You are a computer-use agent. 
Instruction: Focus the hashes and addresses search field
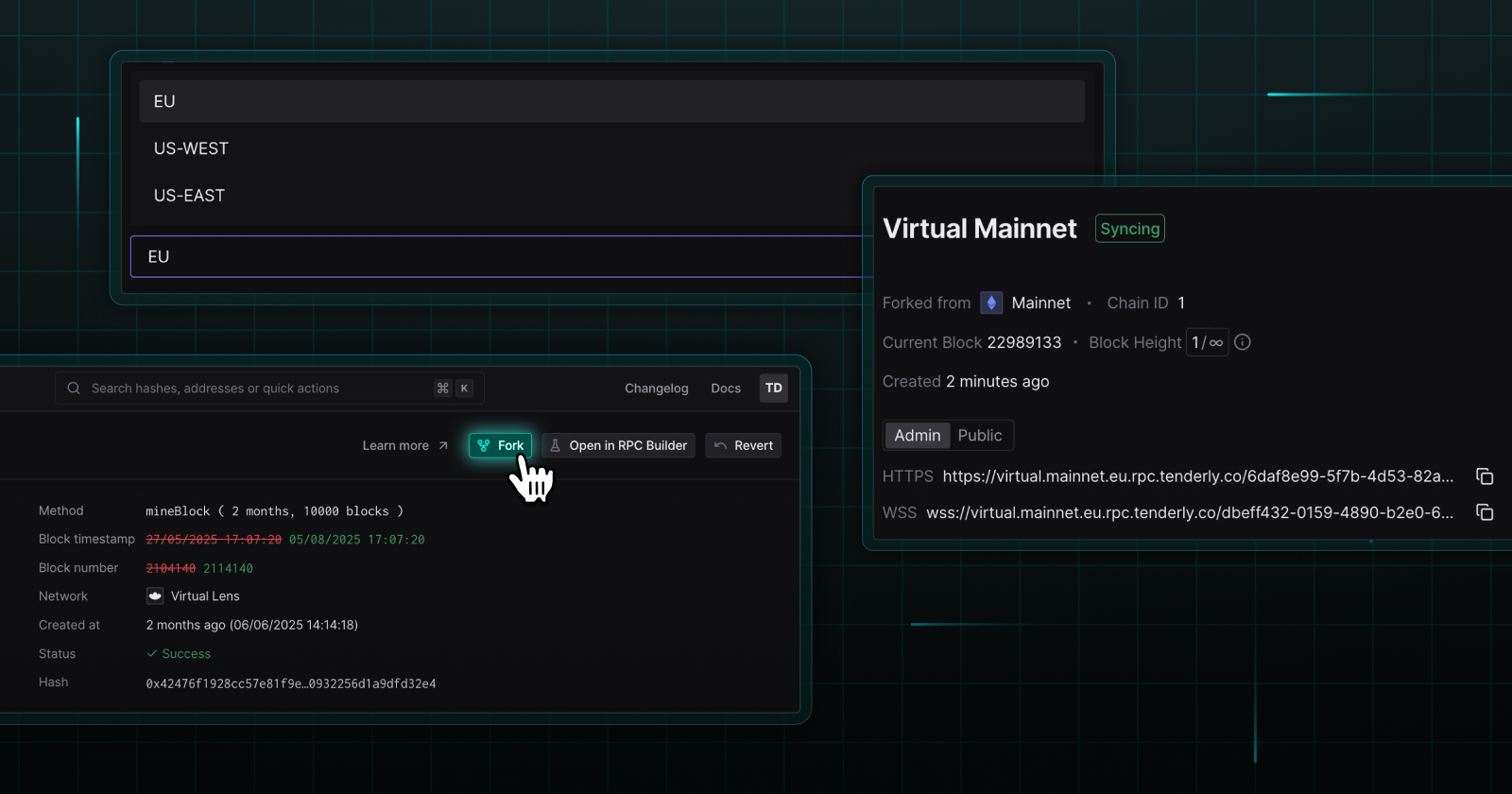(269, 388)
